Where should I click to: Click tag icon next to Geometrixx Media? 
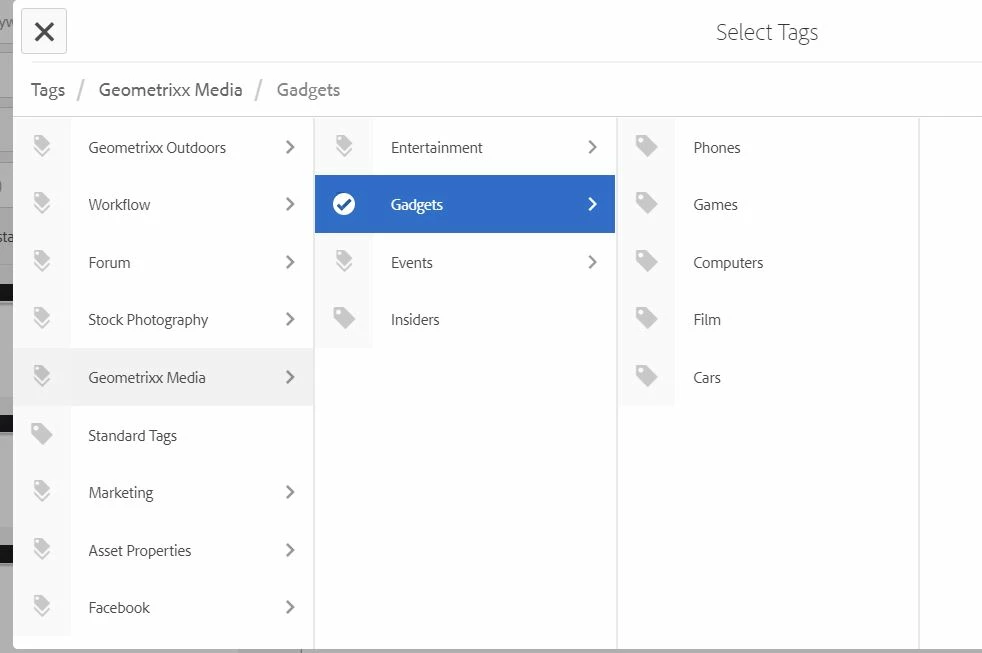pos(42,376)
